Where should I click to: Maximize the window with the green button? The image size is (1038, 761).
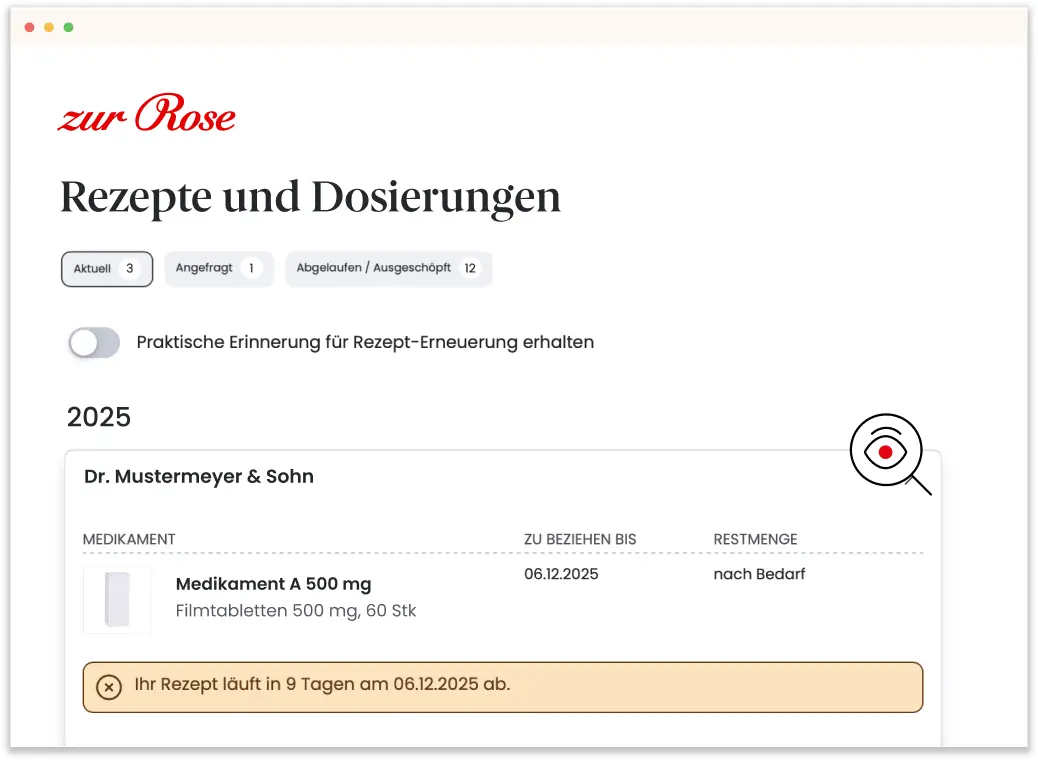click(68, 27)
